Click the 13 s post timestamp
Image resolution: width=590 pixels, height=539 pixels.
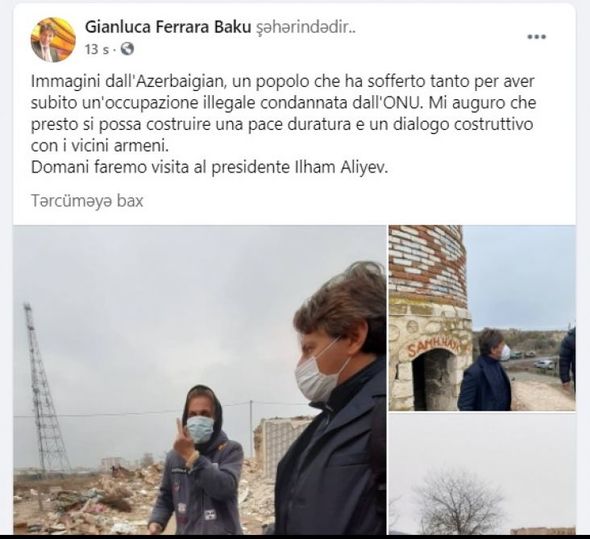pos(97,49)
